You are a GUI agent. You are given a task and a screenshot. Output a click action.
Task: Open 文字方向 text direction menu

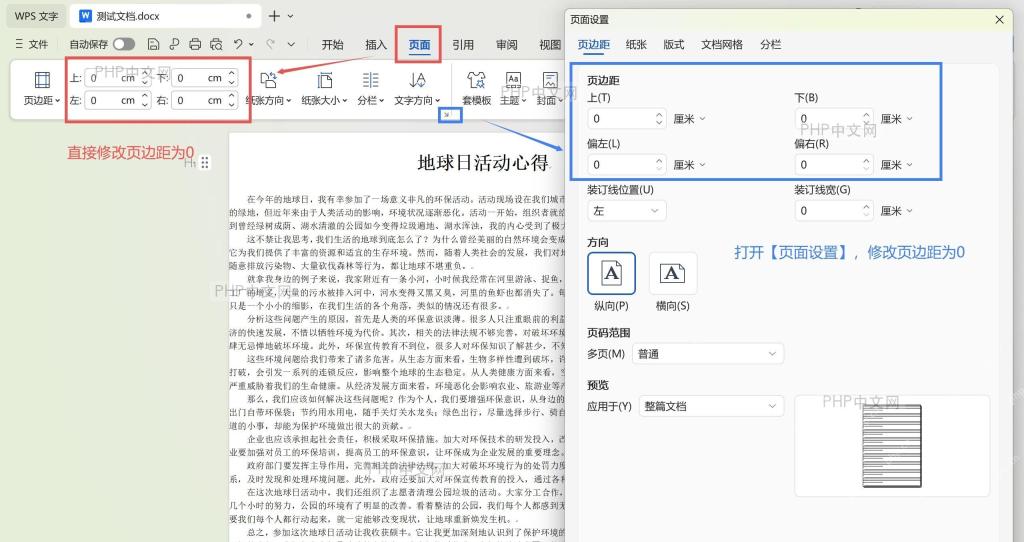(x=417, y=88)
